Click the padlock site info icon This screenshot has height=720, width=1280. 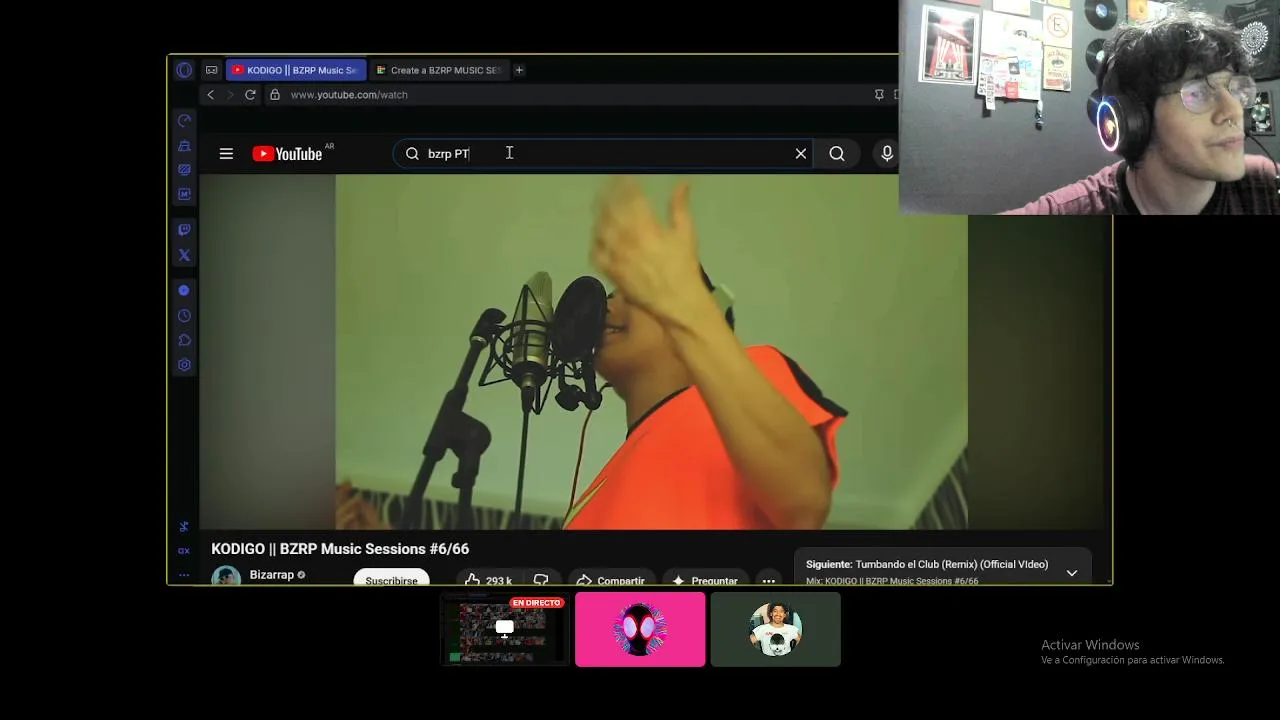point(275,95)
